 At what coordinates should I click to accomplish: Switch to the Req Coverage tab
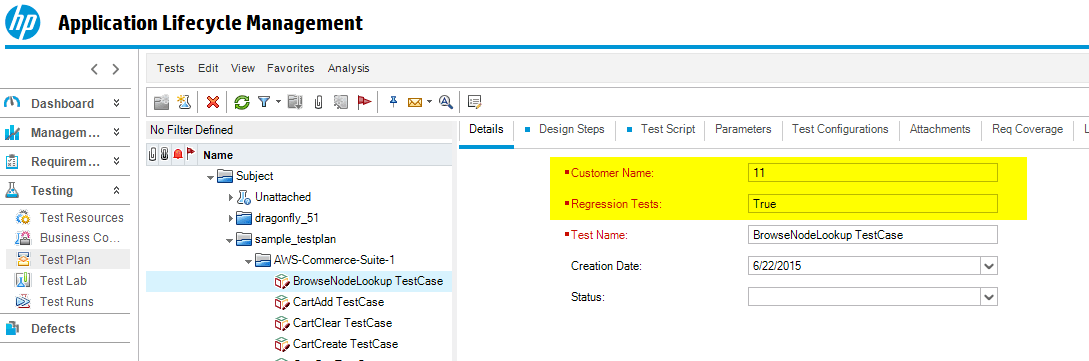[1028, 129]
